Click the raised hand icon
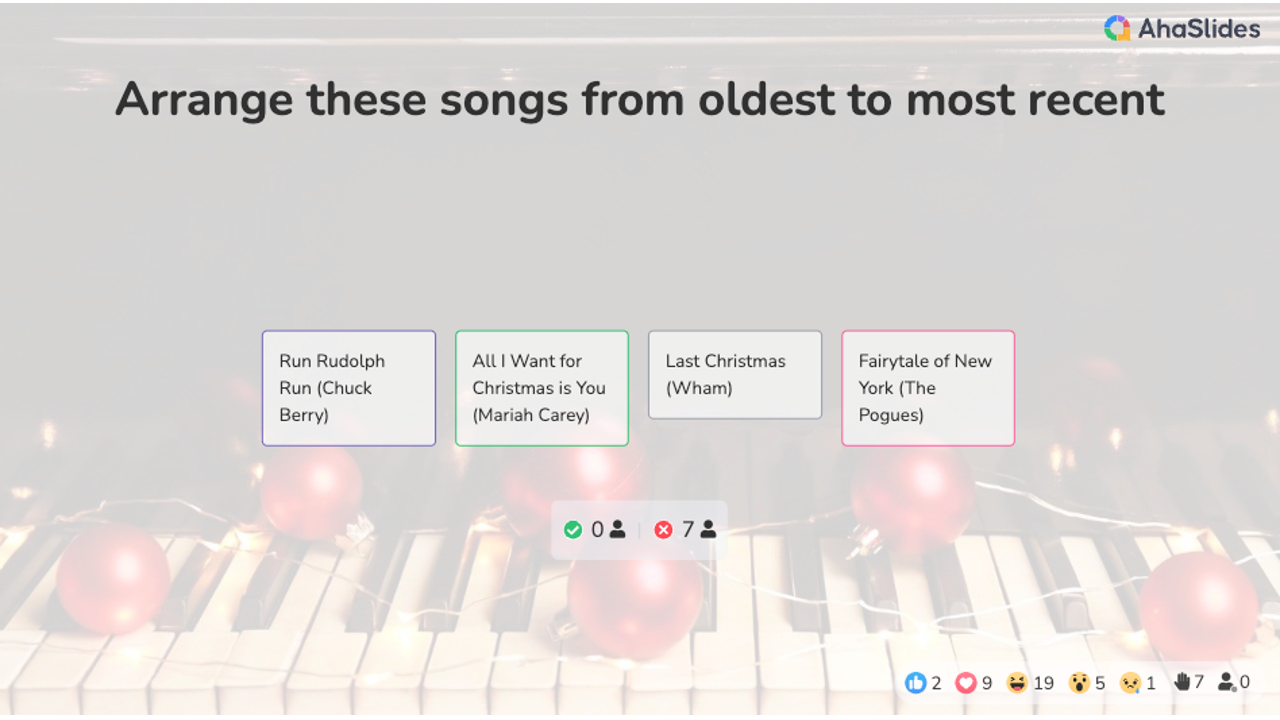 pyautogui.click(x=1182, y=682)
